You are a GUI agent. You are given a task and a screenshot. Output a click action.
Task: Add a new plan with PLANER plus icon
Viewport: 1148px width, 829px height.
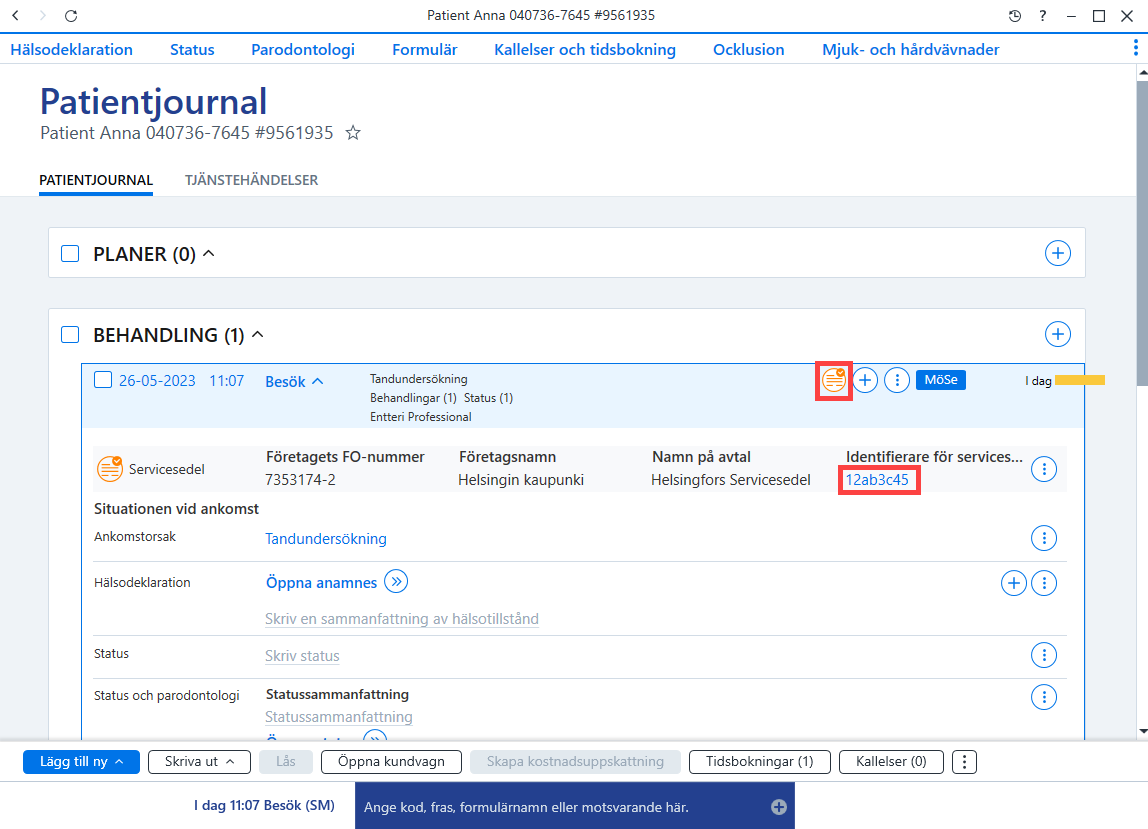click(x=1057, y=253)
